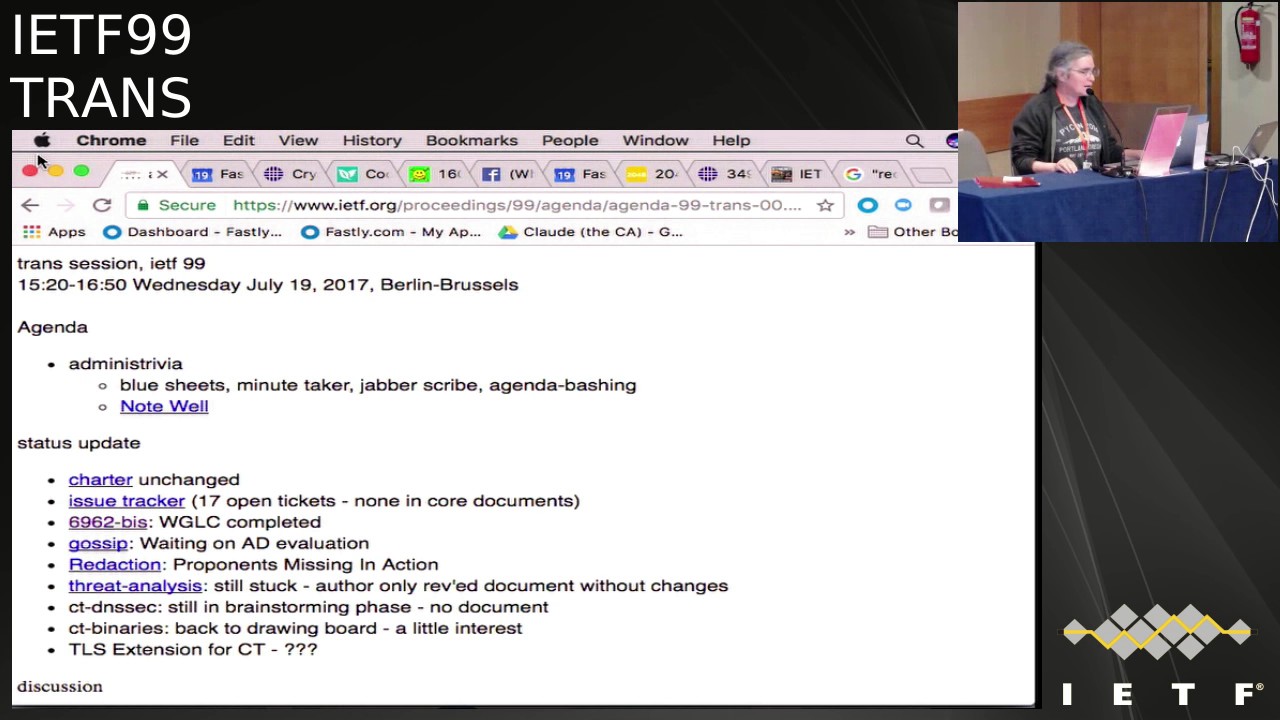Image resolution: width=1280 pixels, height=720 pixels.
Task: Switch to the '34' globe-icon tab
Action: pos(726,174)
